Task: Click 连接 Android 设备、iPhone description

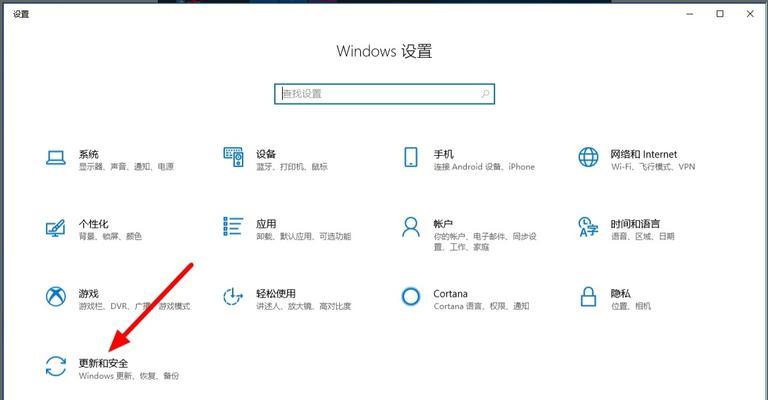Action: pyautogui.click(x=484, y=166)
